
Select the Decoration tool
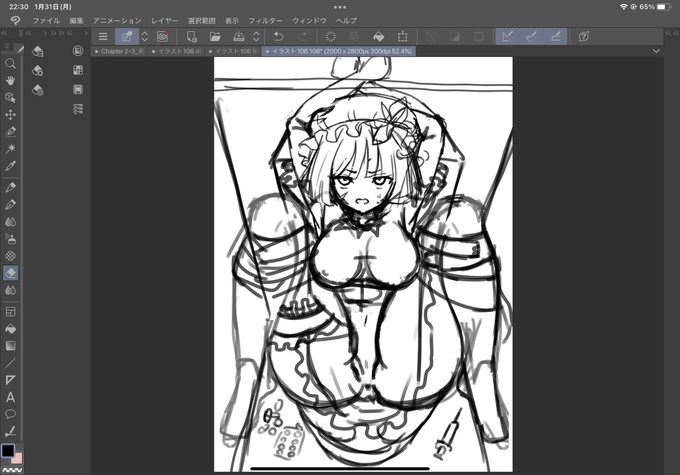[x=10, y=256]
